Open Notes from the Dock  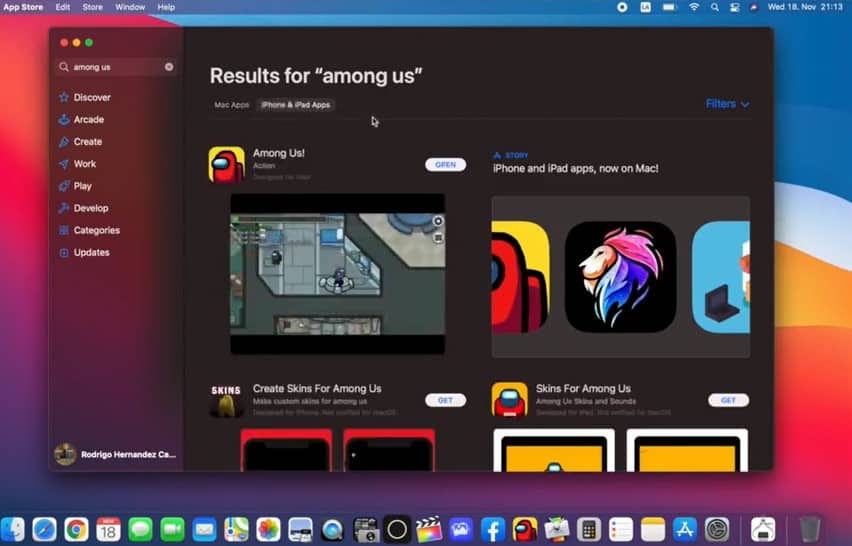coord(653,529)
